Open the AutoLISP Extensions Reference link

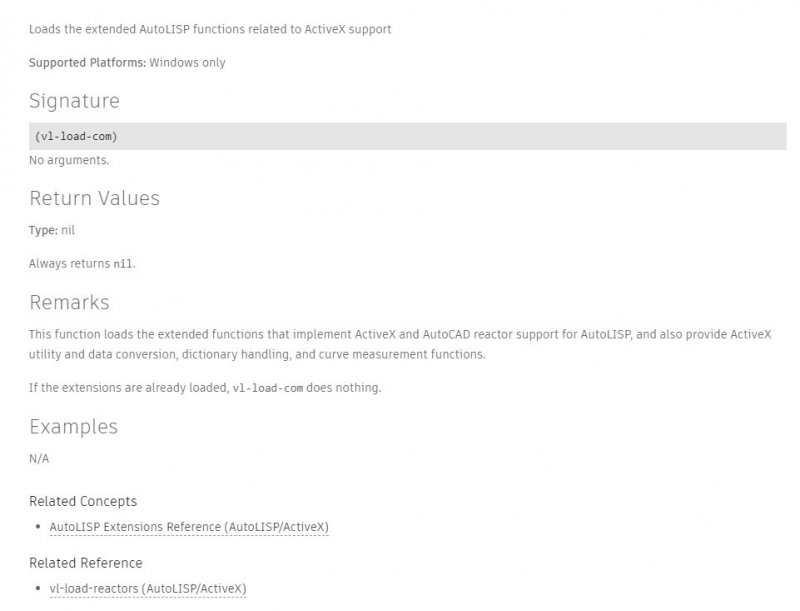pyautogui.click(x=188, y=526)
